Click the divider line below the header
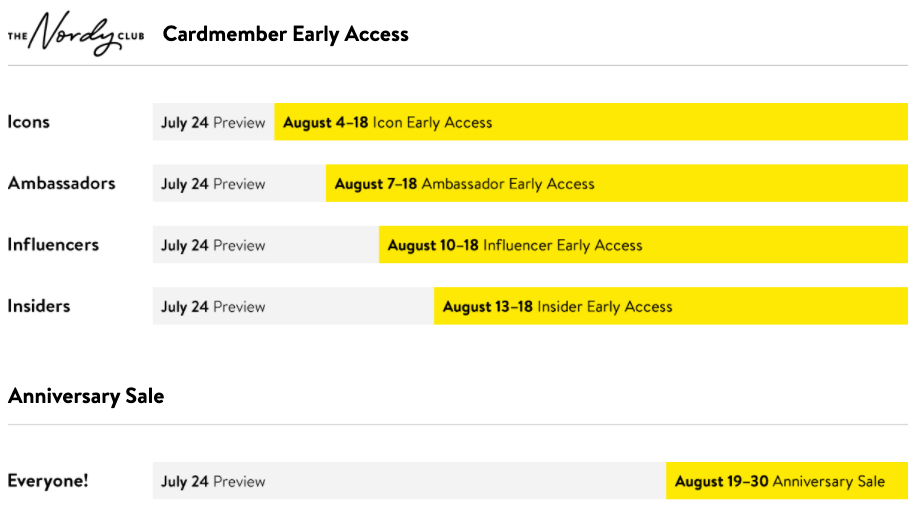Viewport: 916px width, 512px height. (458, 65)
